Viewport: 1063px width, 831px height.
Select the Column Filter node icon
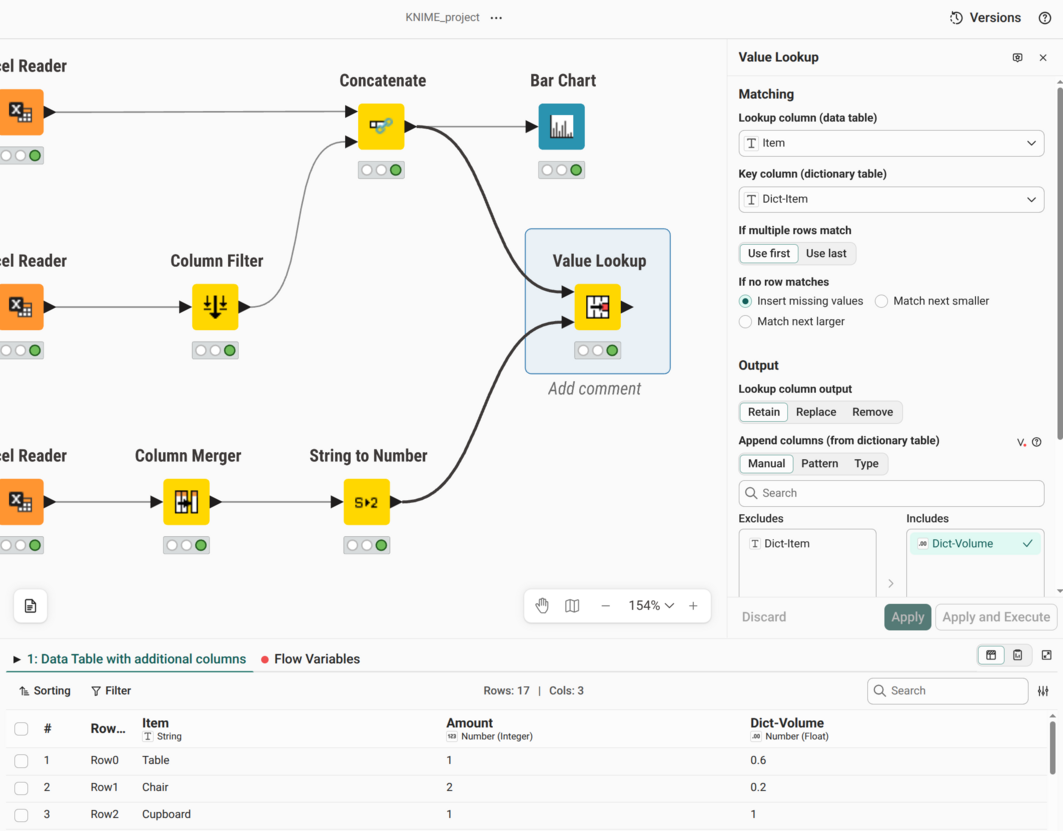[215, 307]
